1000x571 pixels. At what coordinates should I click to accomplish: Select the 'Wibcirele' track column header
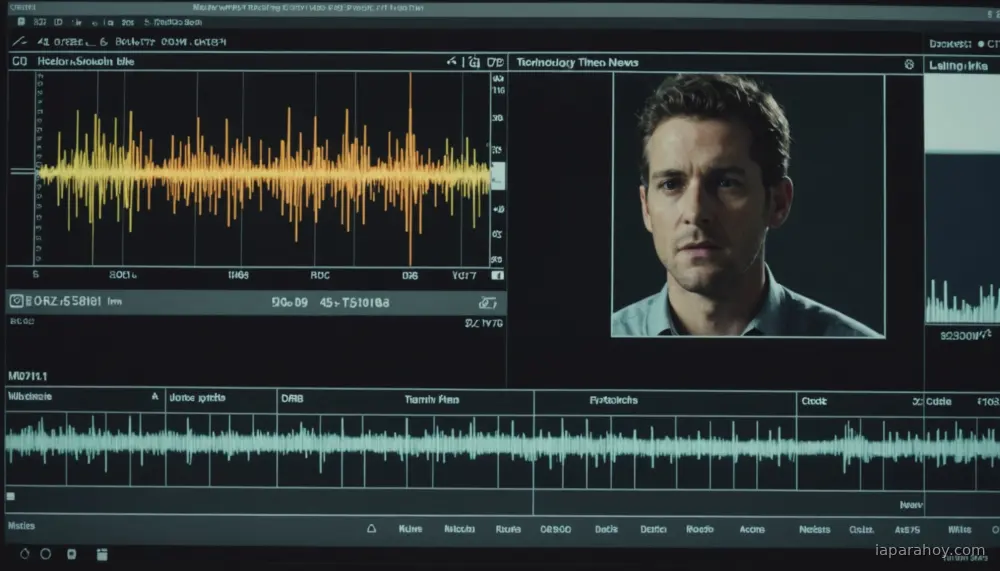pyautogui.click(x=29, y=397)
